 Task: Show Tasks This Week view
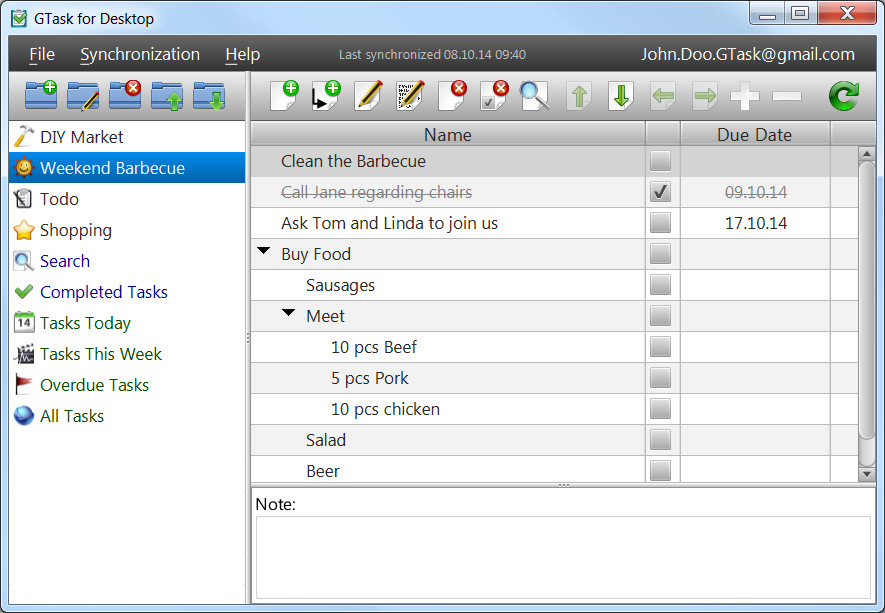click(x=127, y=354)
